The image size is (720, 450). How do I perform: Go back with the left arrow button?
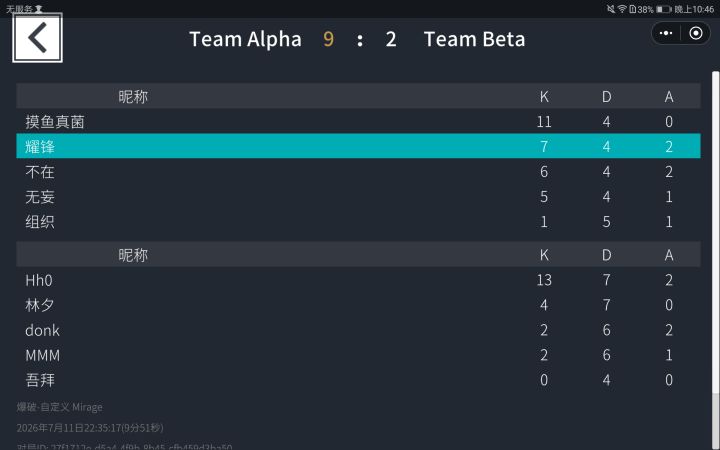pos(37,38)
